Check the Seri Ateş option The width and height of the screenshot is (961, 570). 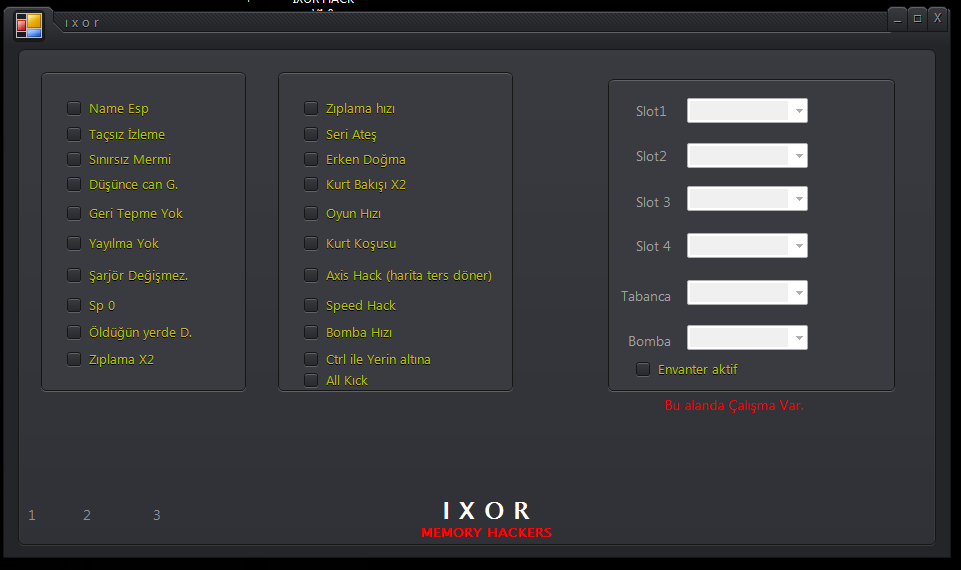click(x=311, y=134)
